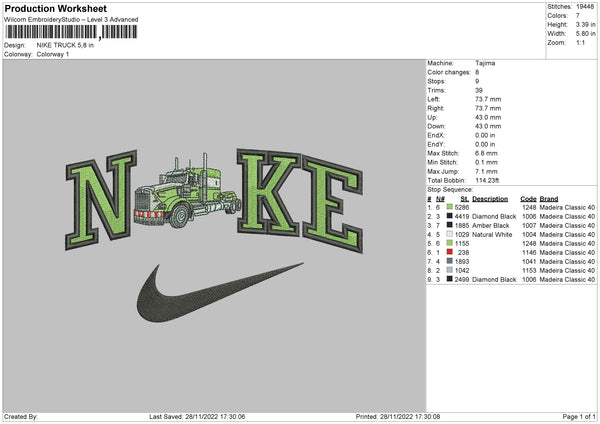
Task: Click 'Amber Black' description in stop 3
Action: click(491, 225)
